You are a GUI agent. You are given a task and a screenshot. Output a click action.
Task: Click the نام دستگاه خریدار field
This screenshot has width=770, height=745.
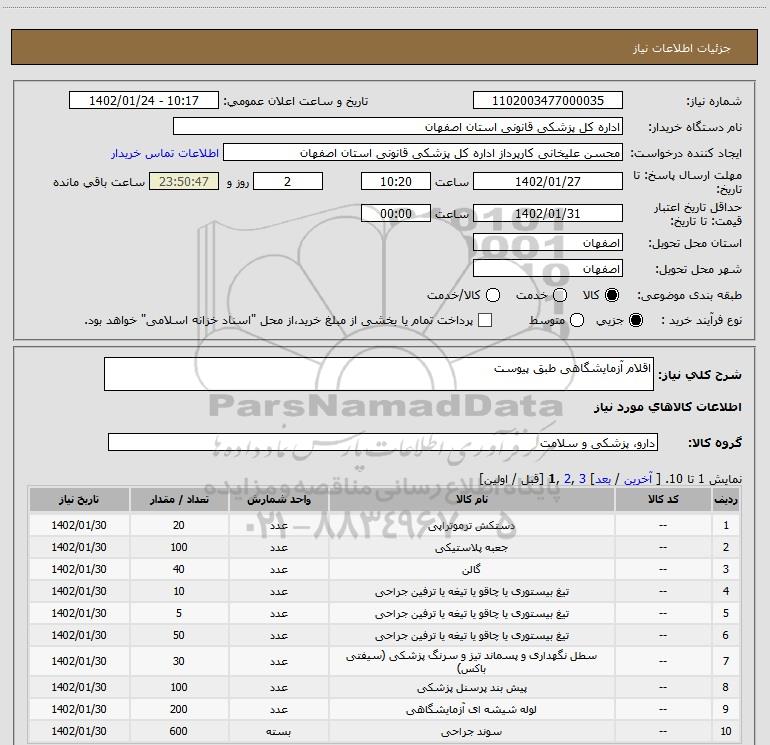click(x=398, y=127)
